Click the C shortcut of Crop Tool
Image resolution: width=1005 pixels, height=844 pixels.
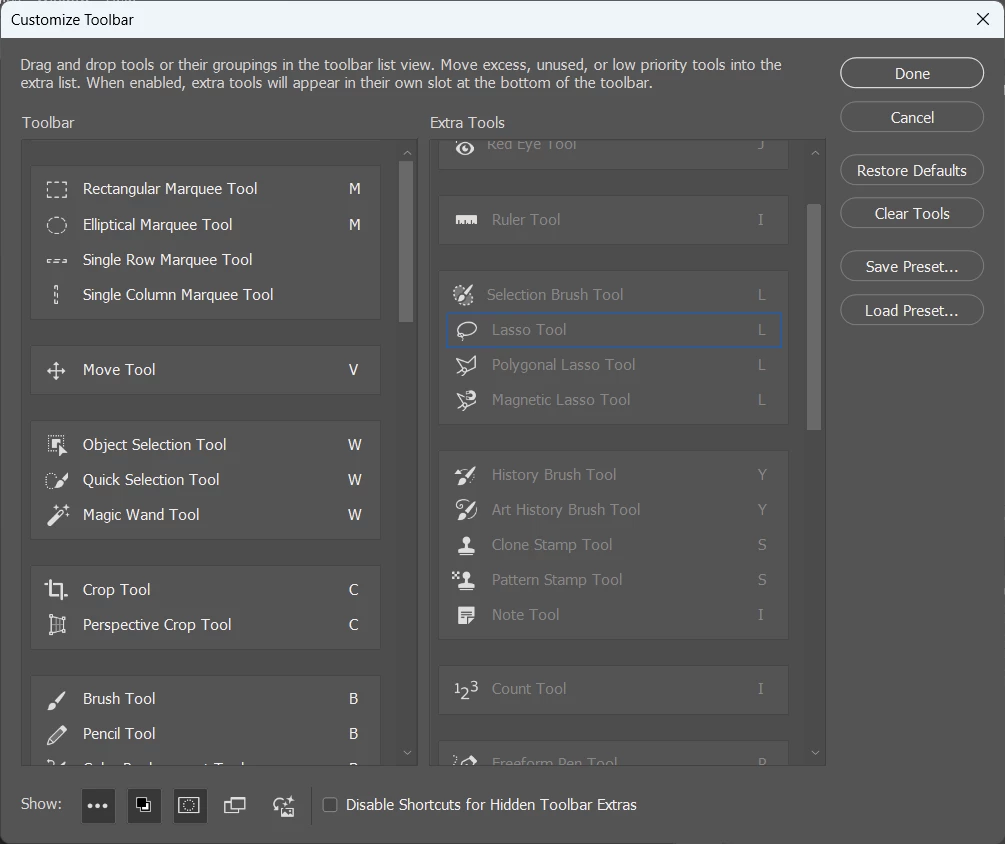[353, 590]
